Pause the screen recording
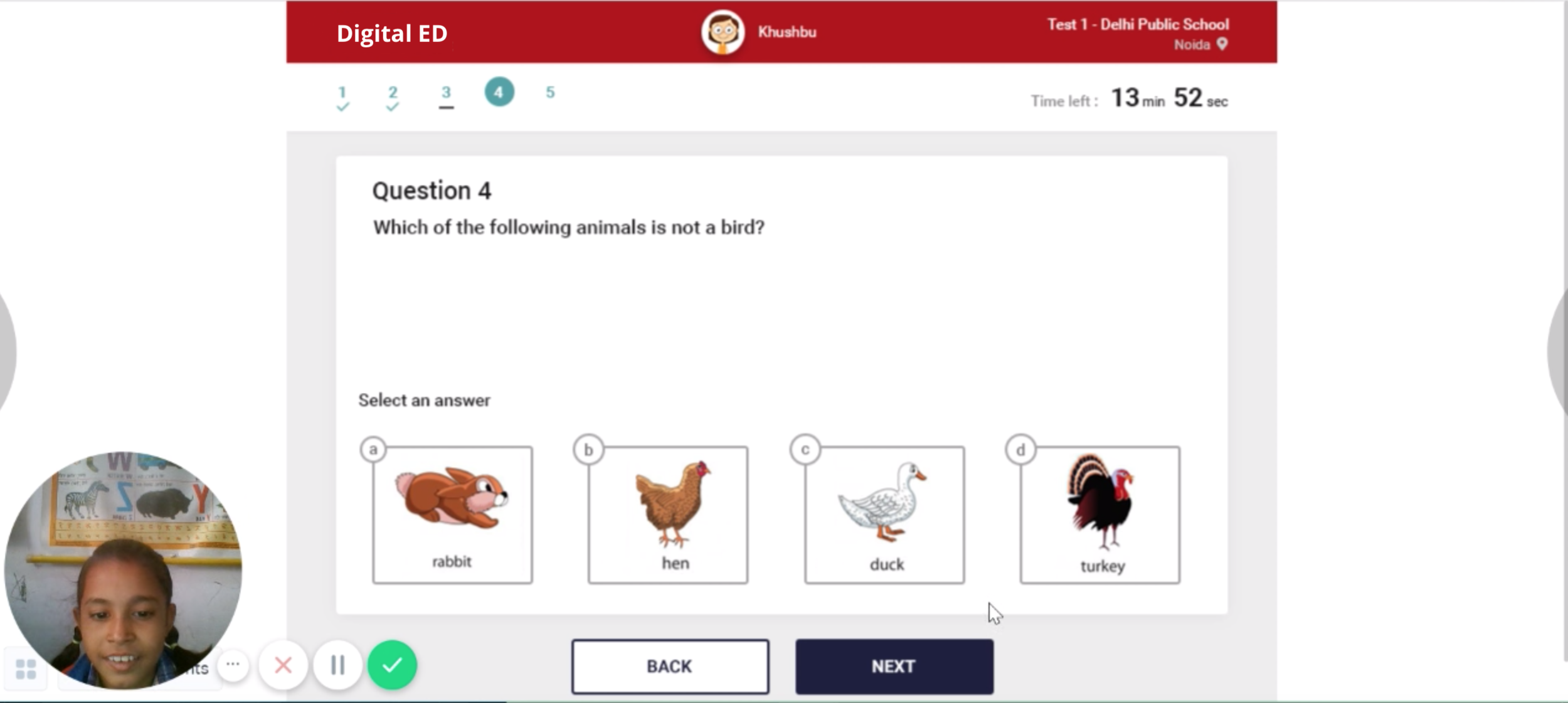Screen dimensions: 1568x703 click(x=337, y=665)
